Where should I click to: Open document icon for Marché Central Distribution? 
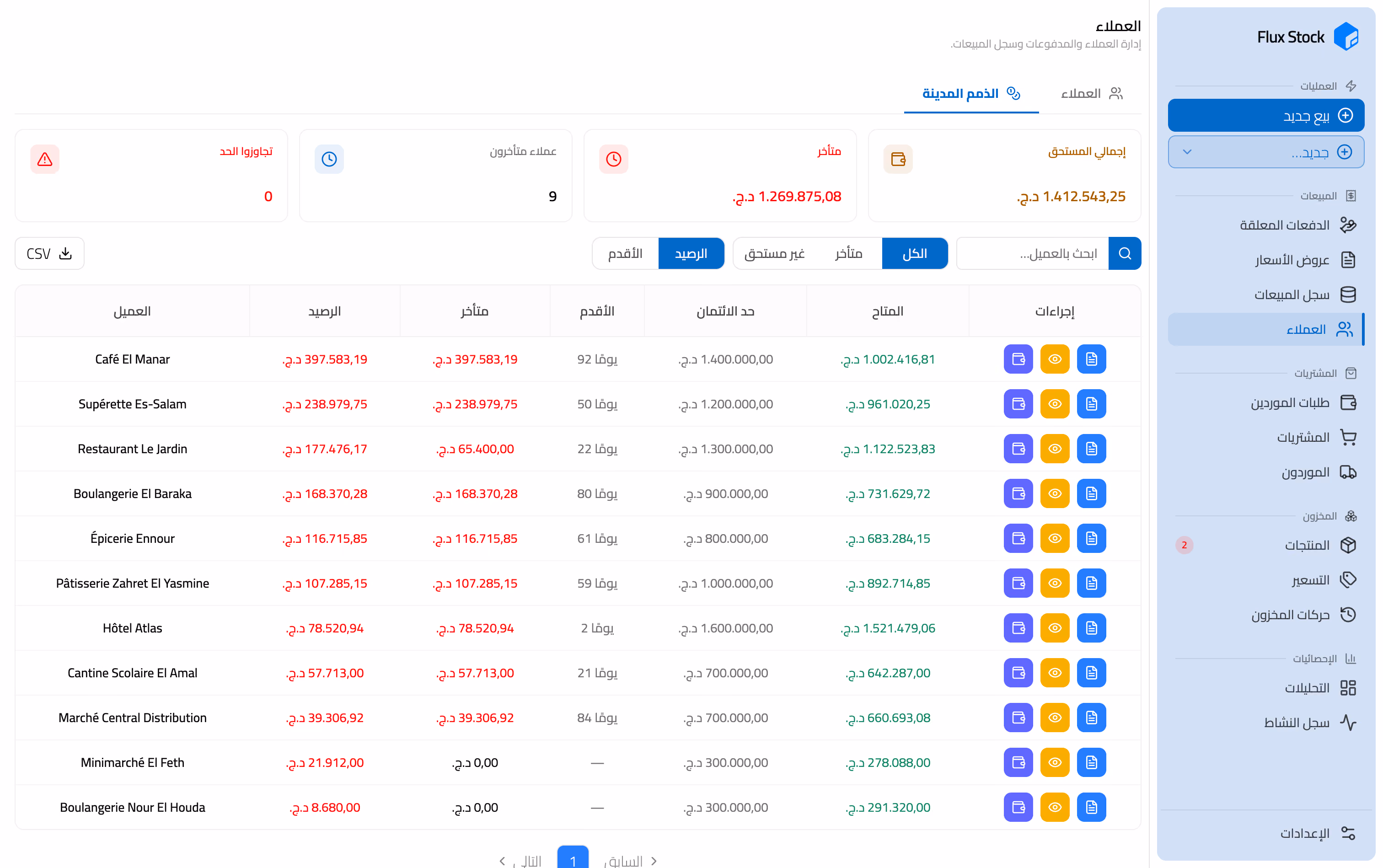point(1091,718)
